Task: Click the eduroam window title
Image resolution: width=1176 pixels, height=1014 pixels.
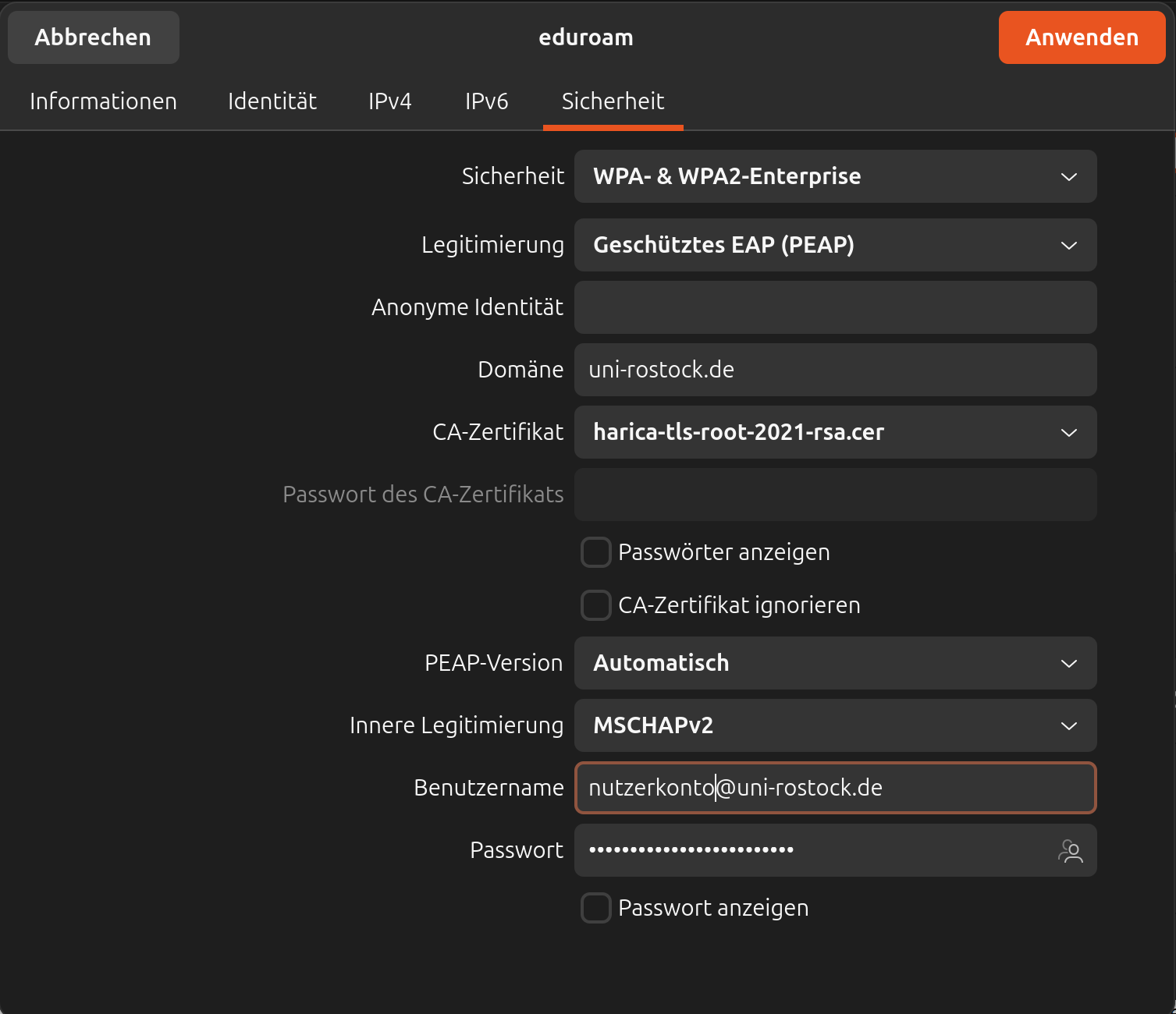Action: tap(586, 37)
